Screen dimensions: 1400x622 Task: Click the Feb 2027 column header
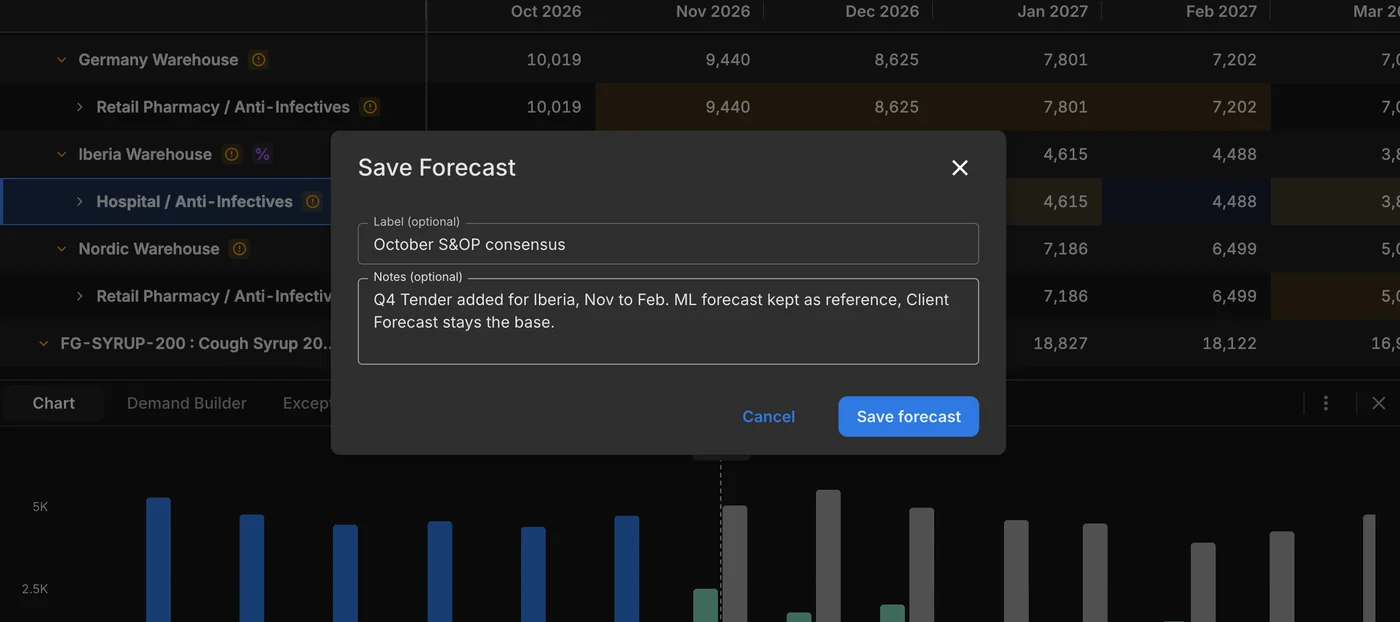[1221, 11]
